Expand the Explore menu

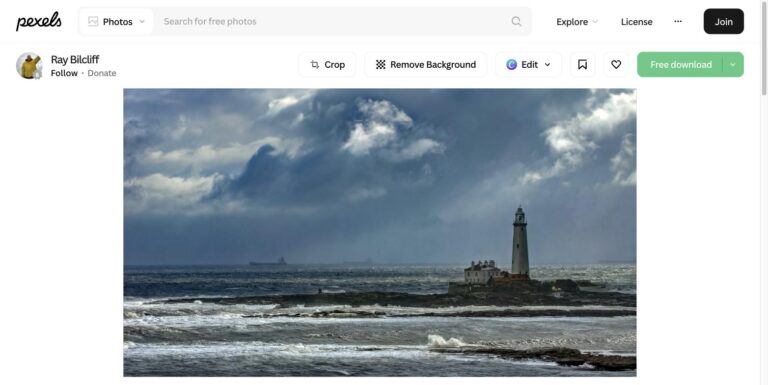coord(577,22)
